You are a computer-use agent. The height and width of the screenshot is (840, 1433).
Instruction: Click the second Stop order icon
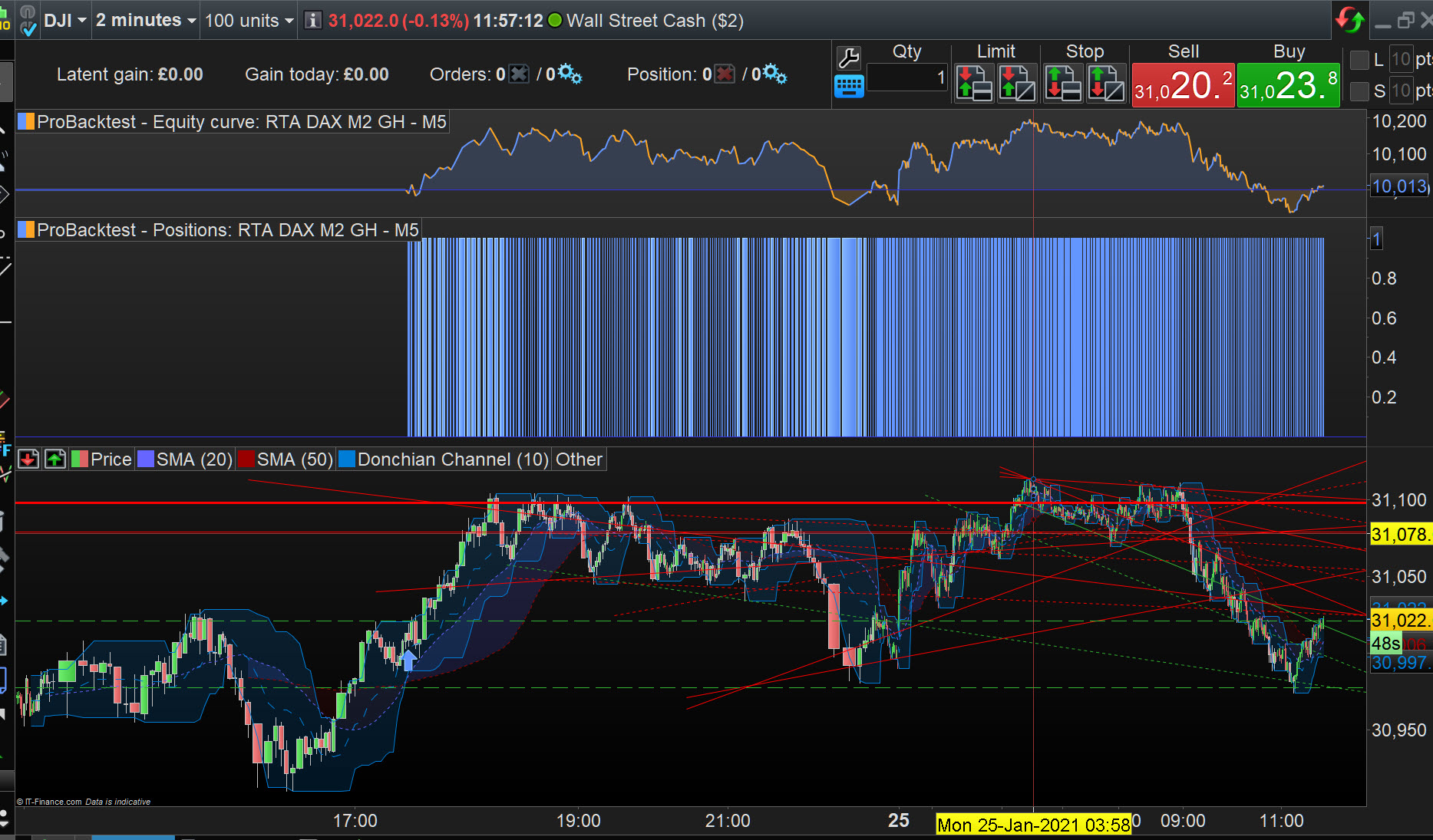click(x=1106, y=83)
